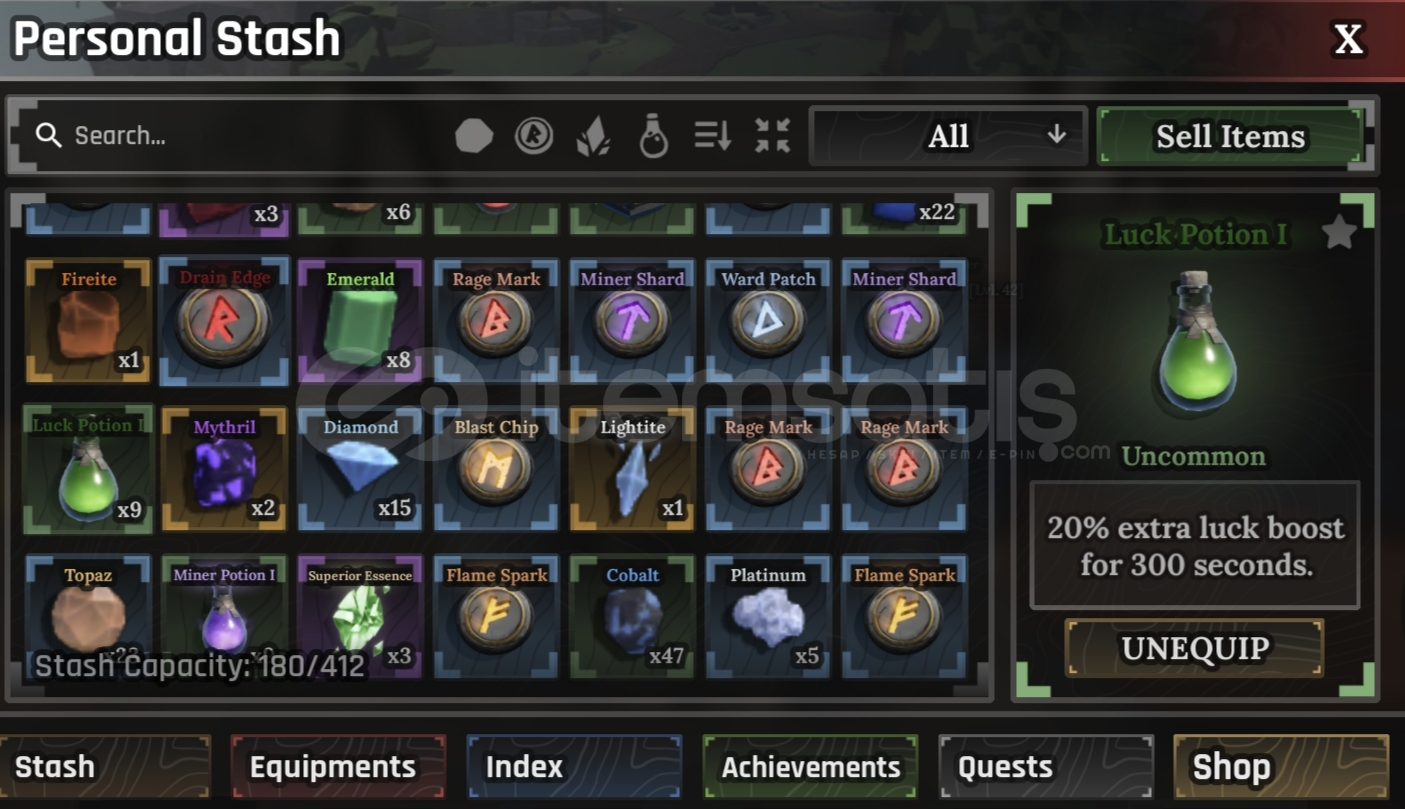Filter stash by ore icon
Viewport: 1405px width, 809px height.
coord(474,136)
